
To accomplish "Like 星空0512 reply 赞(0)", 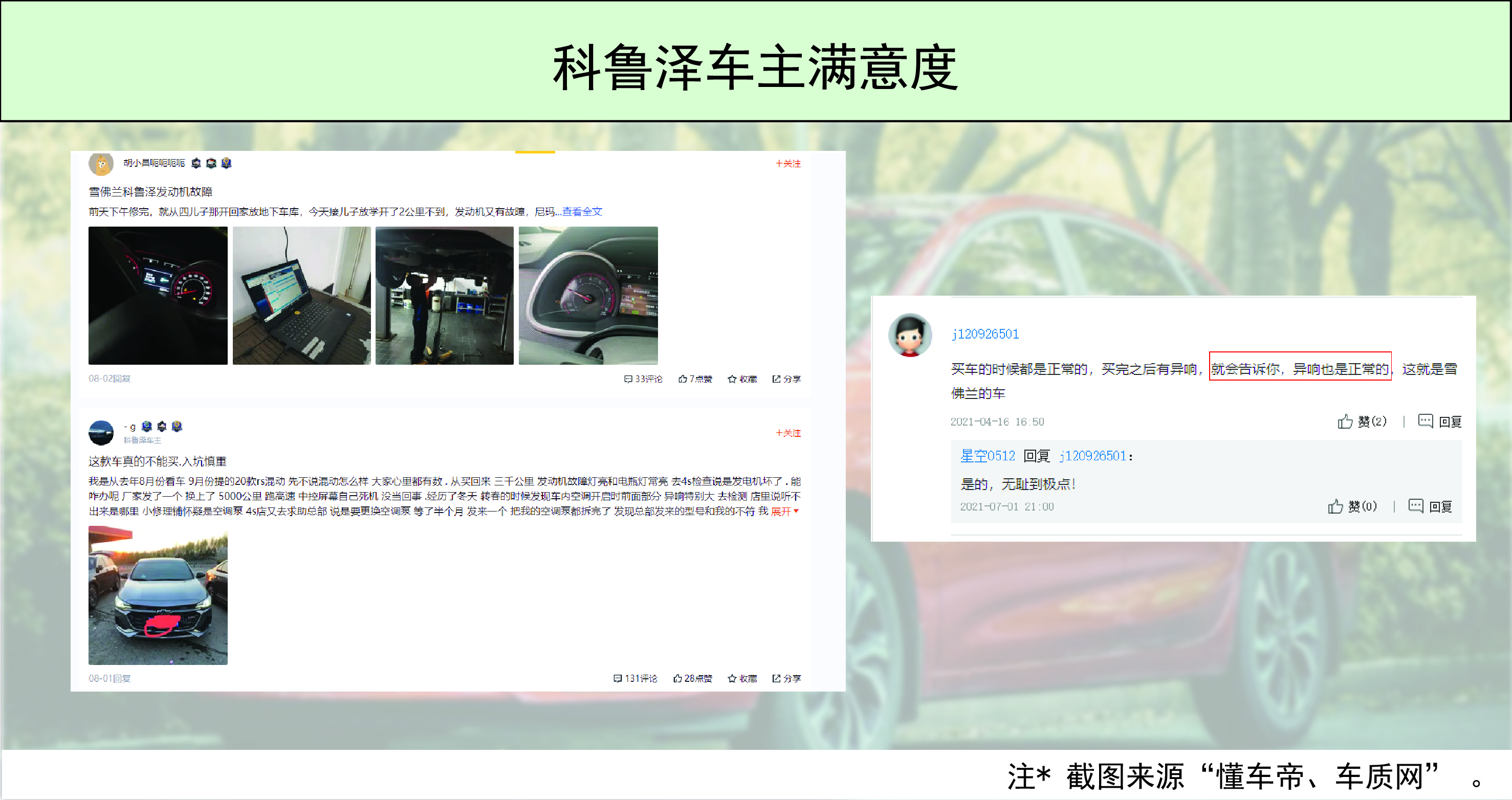I will [x=1352, y=506].
